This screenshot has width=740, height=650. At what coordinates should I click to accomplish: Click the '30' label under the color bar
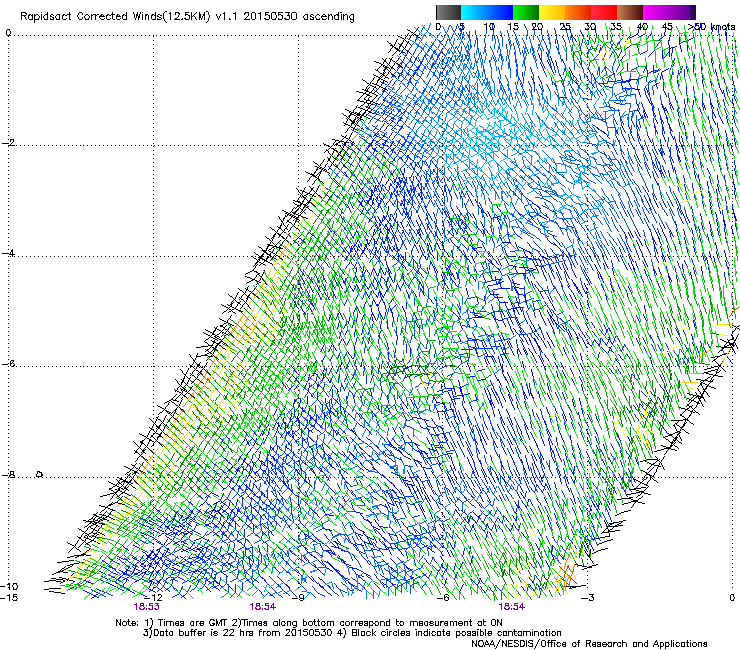point(590,27)
